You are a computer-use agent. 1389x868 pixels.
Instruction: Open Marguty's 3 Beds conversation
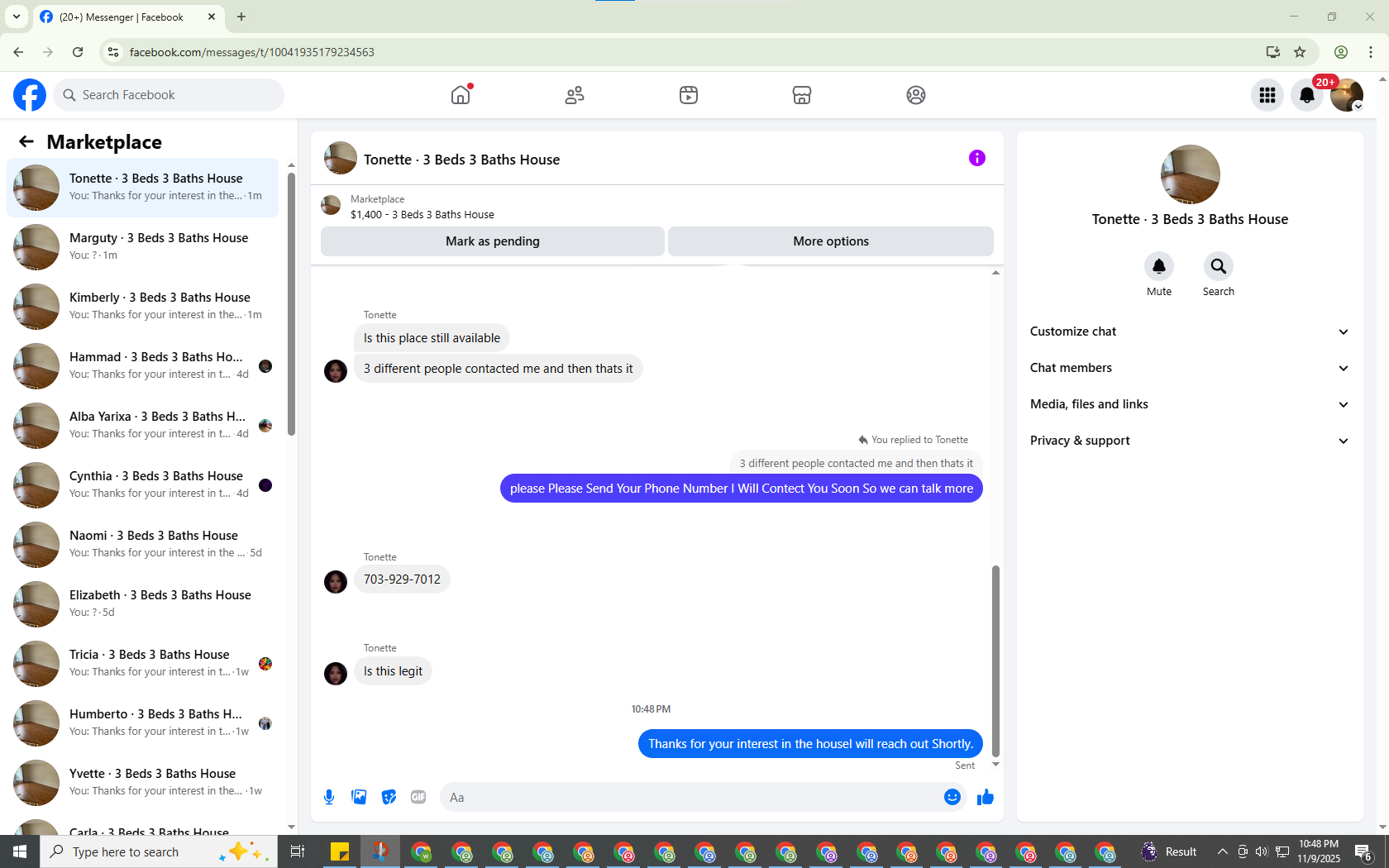142,247
